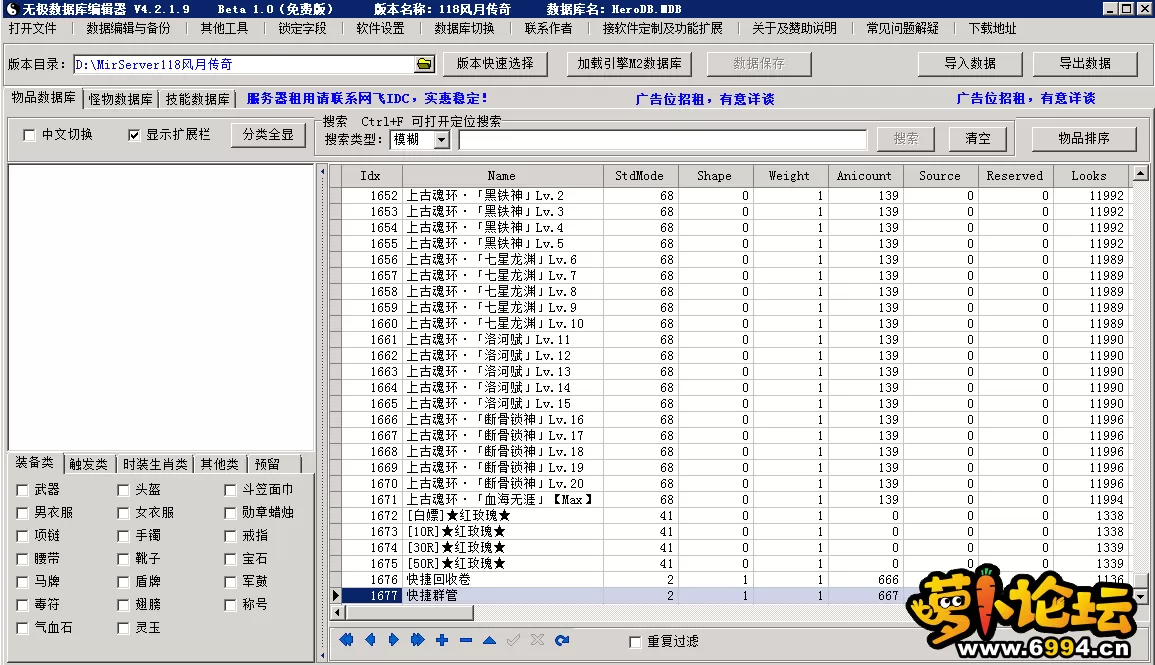Select the 时装生肖类 tab

pyautogui.click(x=155, y=464)
